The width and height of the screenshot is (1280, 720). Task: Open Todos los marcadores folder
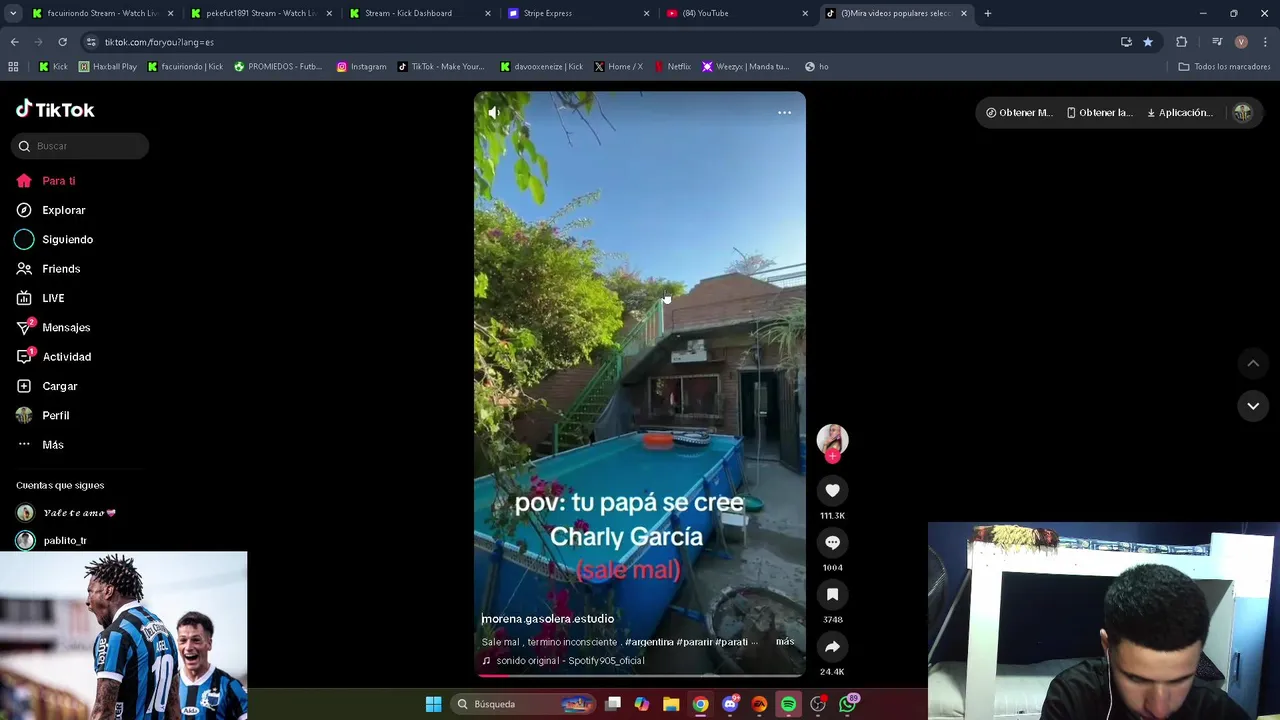1224,67
